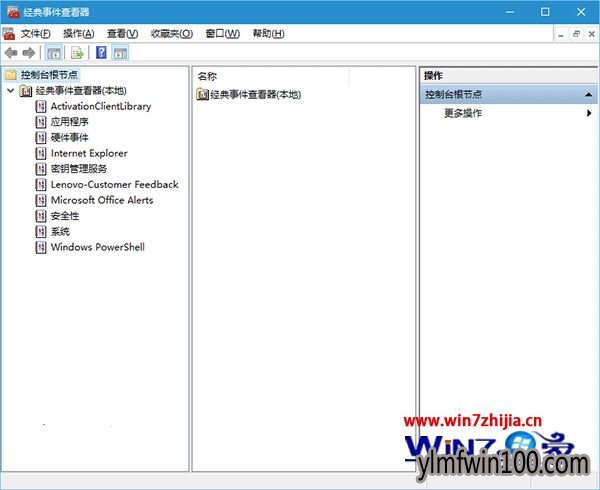Viewport: 600px width, 490px height.
Task: Select 经典事件查看器(本地) in the center list
Action: coord(256,94)
